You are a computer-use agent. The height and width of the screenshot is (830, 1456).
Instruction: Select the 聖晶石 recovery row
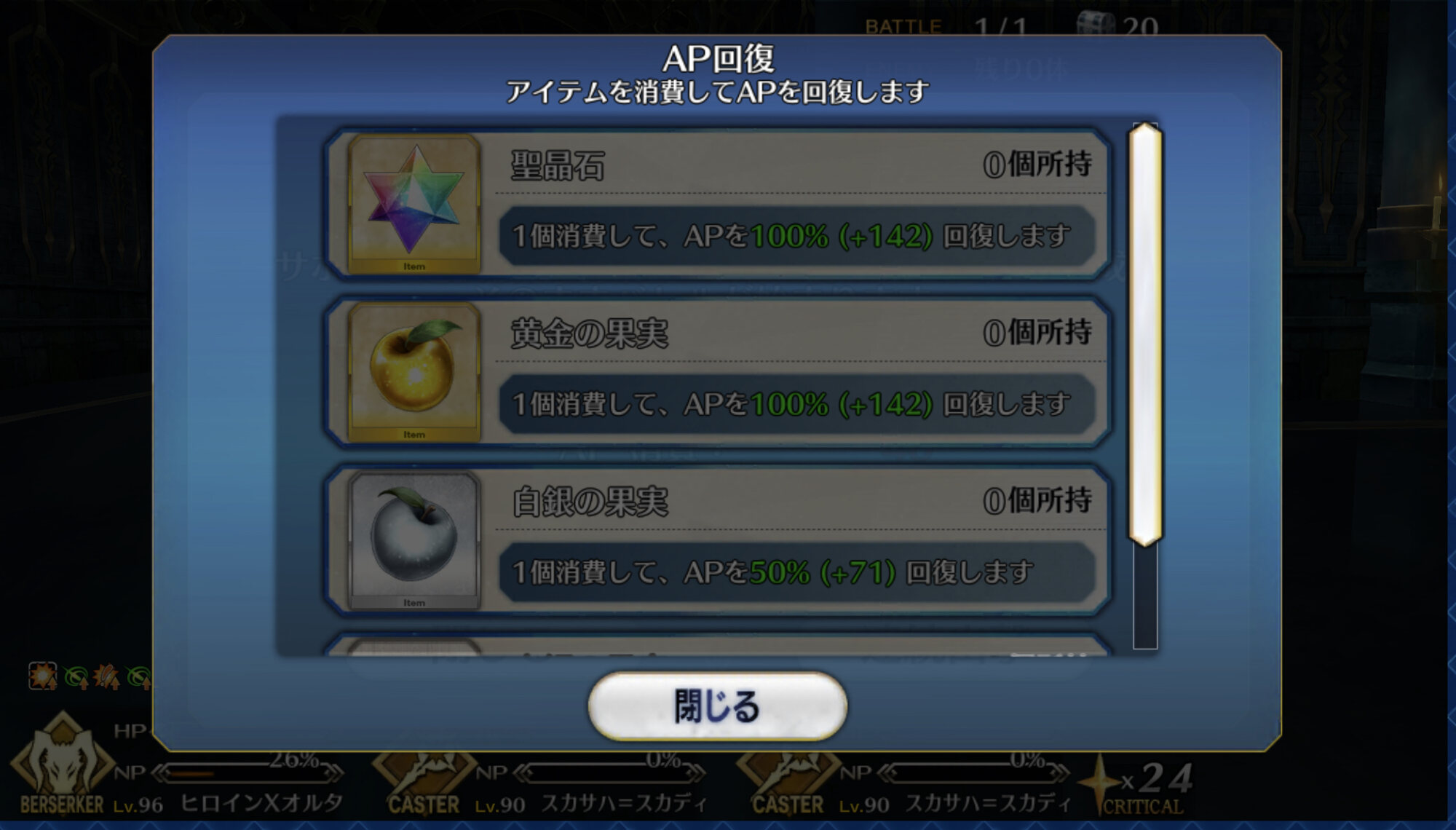click(x=718, y=204)
